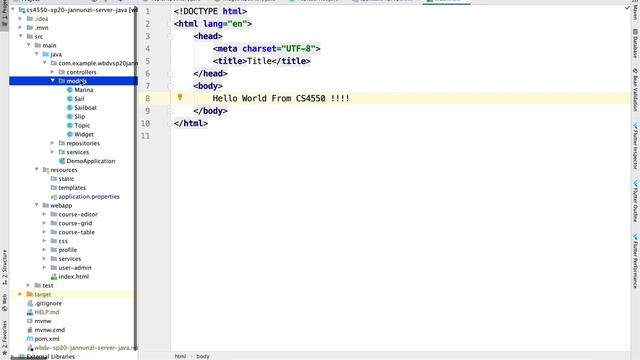Expand the services package under com.example

[53, 152]
